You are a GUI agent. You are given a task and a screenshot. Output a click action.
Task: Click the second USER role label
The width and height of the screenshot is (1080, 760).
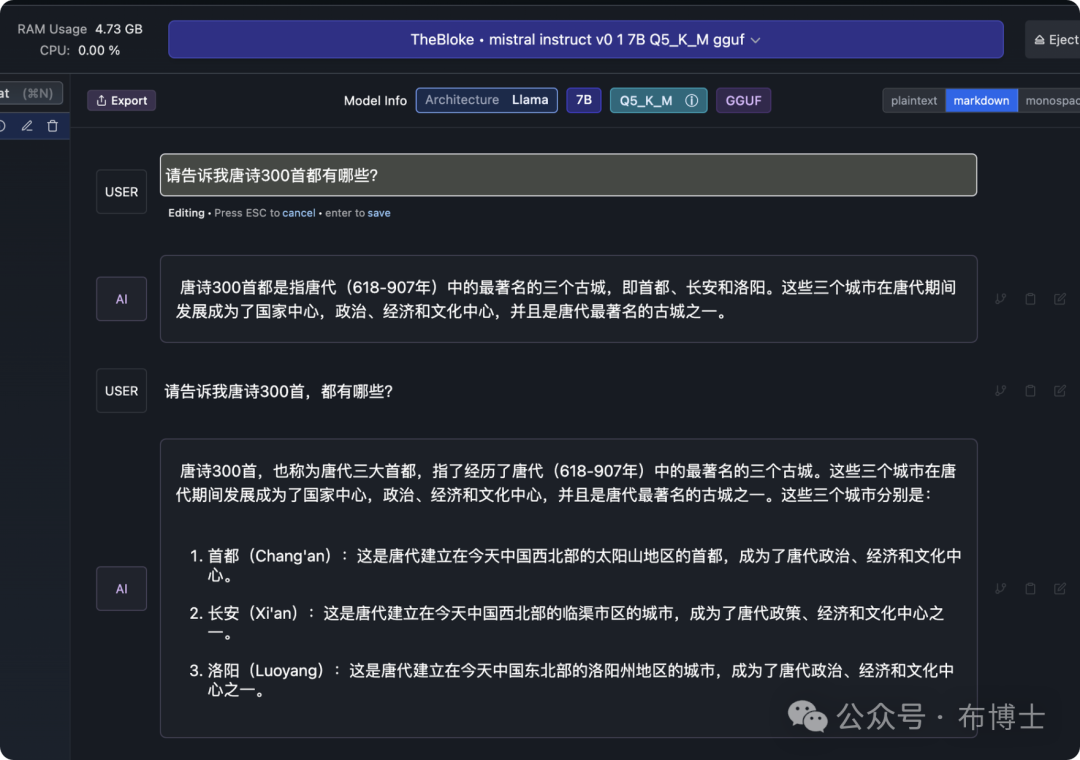click(121, 391)
